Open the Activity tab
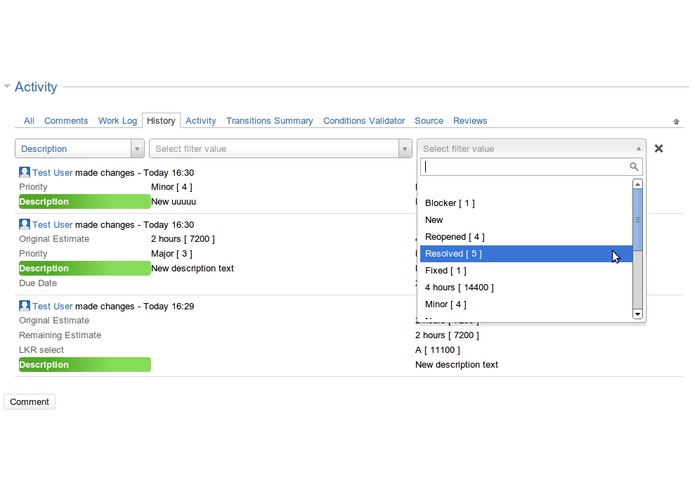 (200, 121)
